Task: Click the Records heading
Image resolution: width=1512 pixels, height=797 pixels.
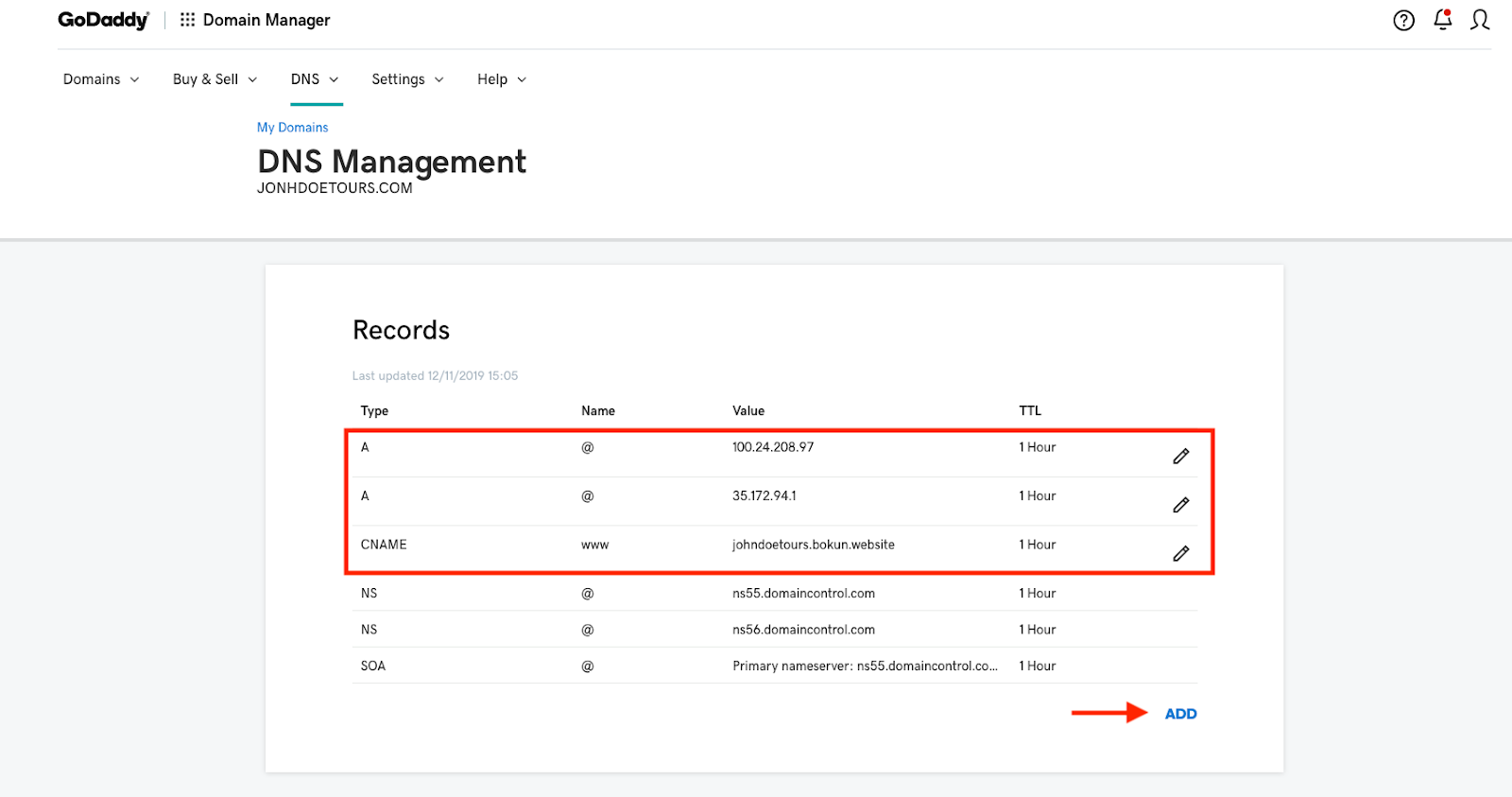Action: [x=401, y=330]
